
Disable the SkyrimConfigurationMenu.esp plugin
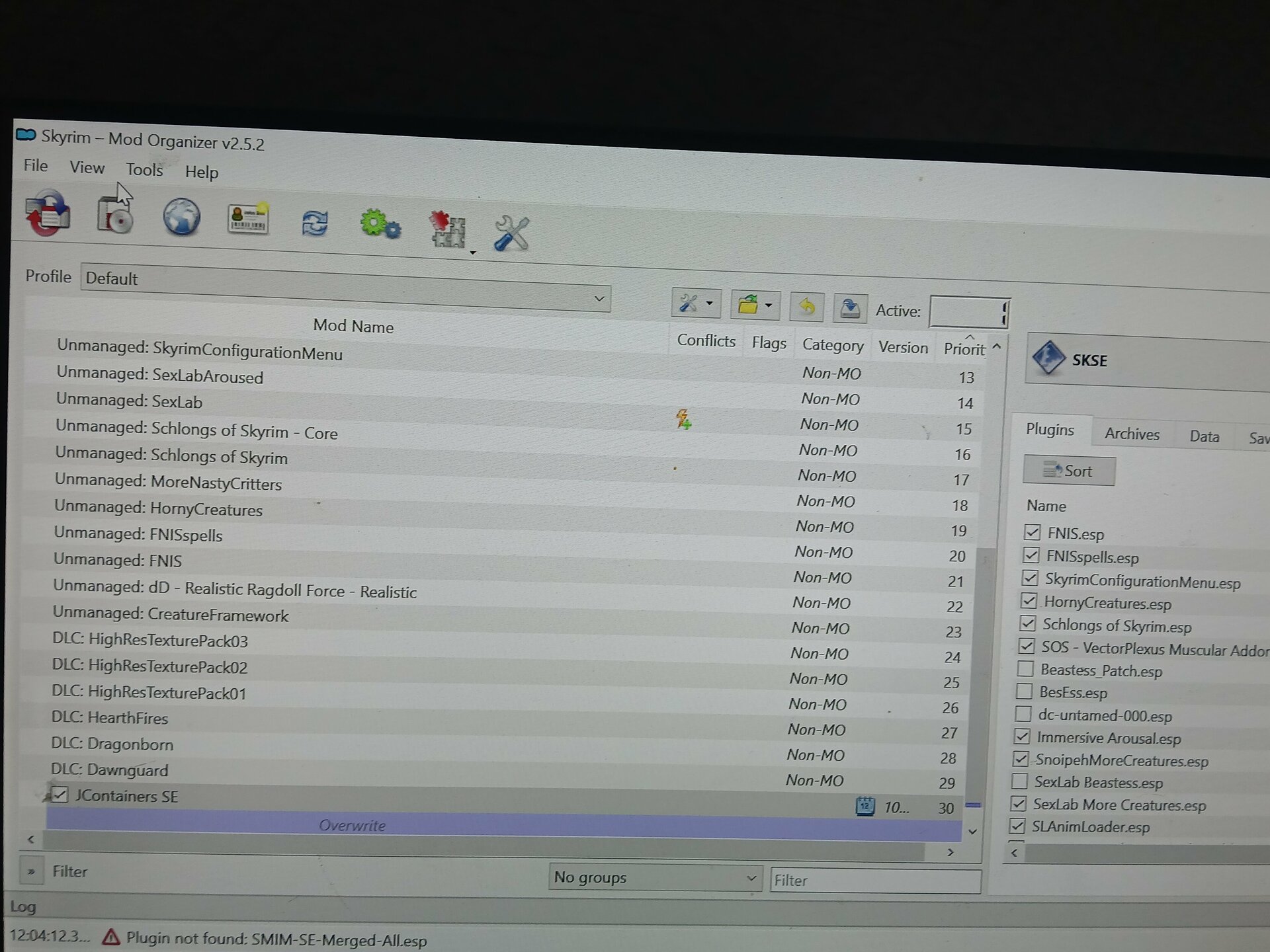pos(1030,578)
